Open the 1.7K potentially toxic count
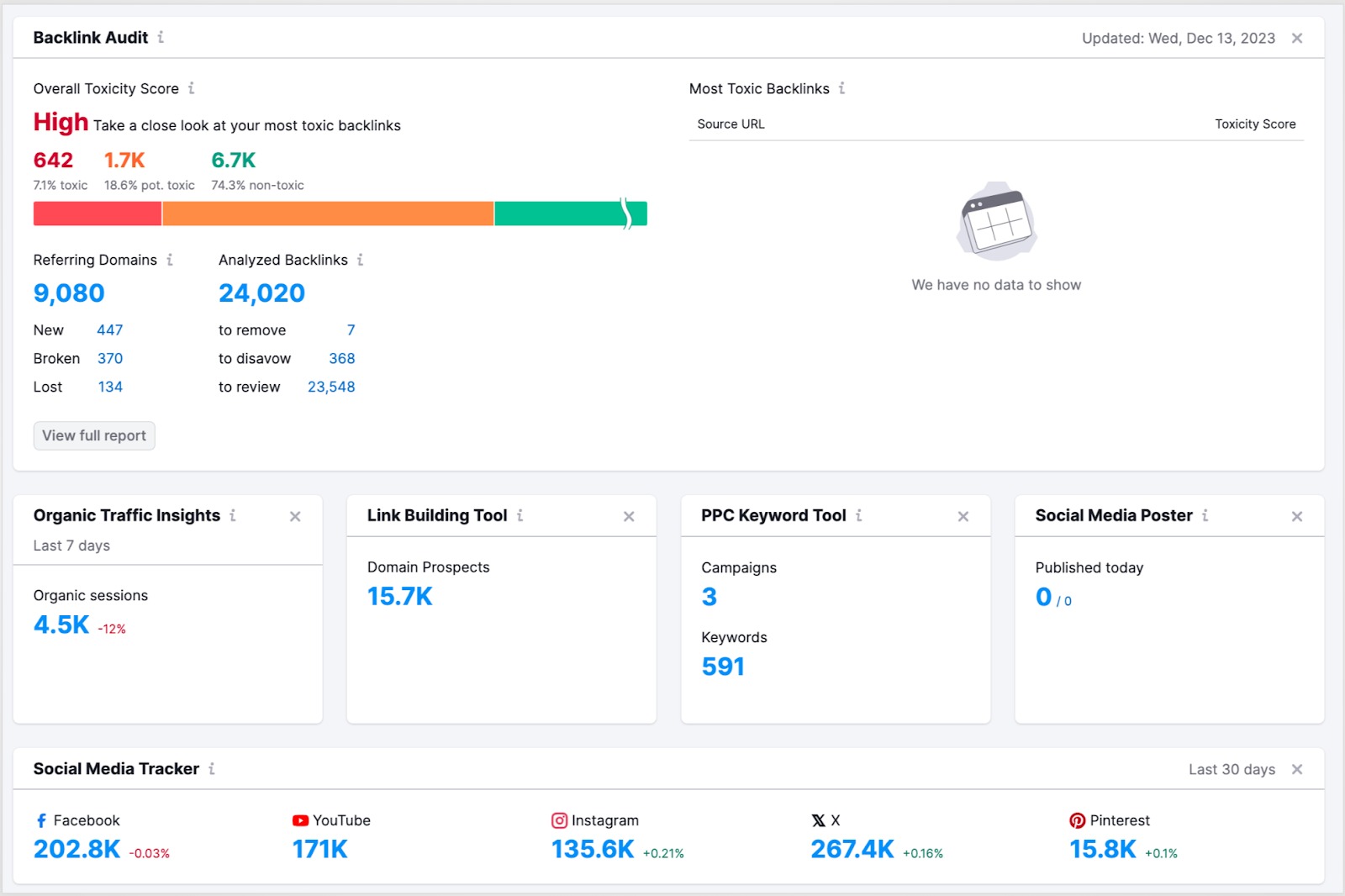This screenshot has height=896, width=1345. [x=124, y=160]
